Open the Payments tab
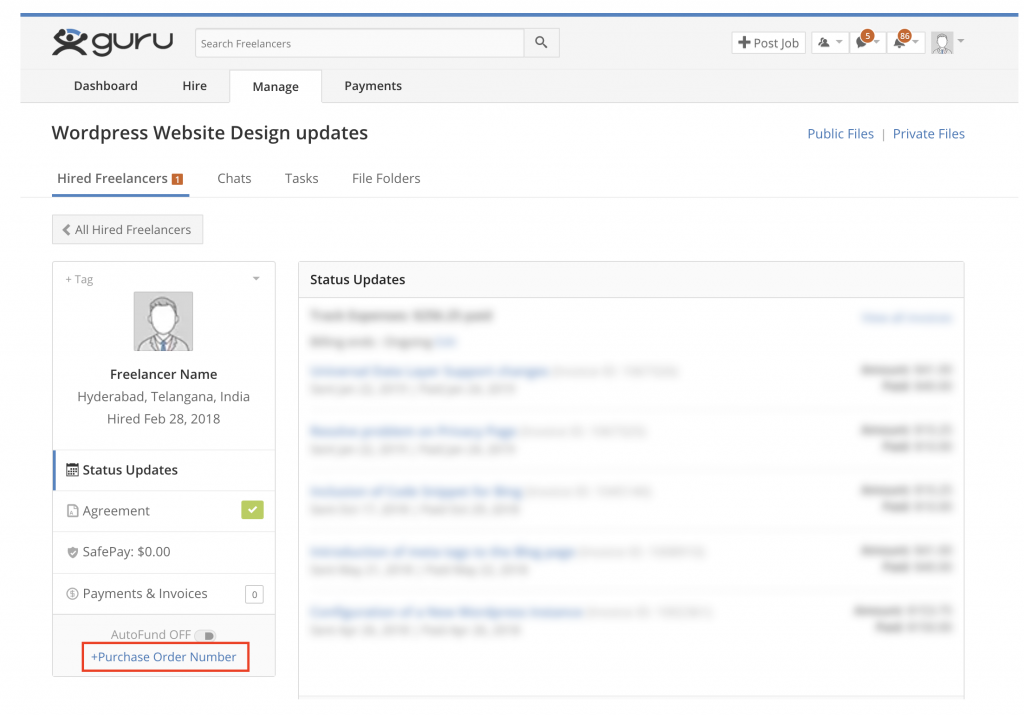The width and height of the screenshot is (1024, 716). point(373,86)
